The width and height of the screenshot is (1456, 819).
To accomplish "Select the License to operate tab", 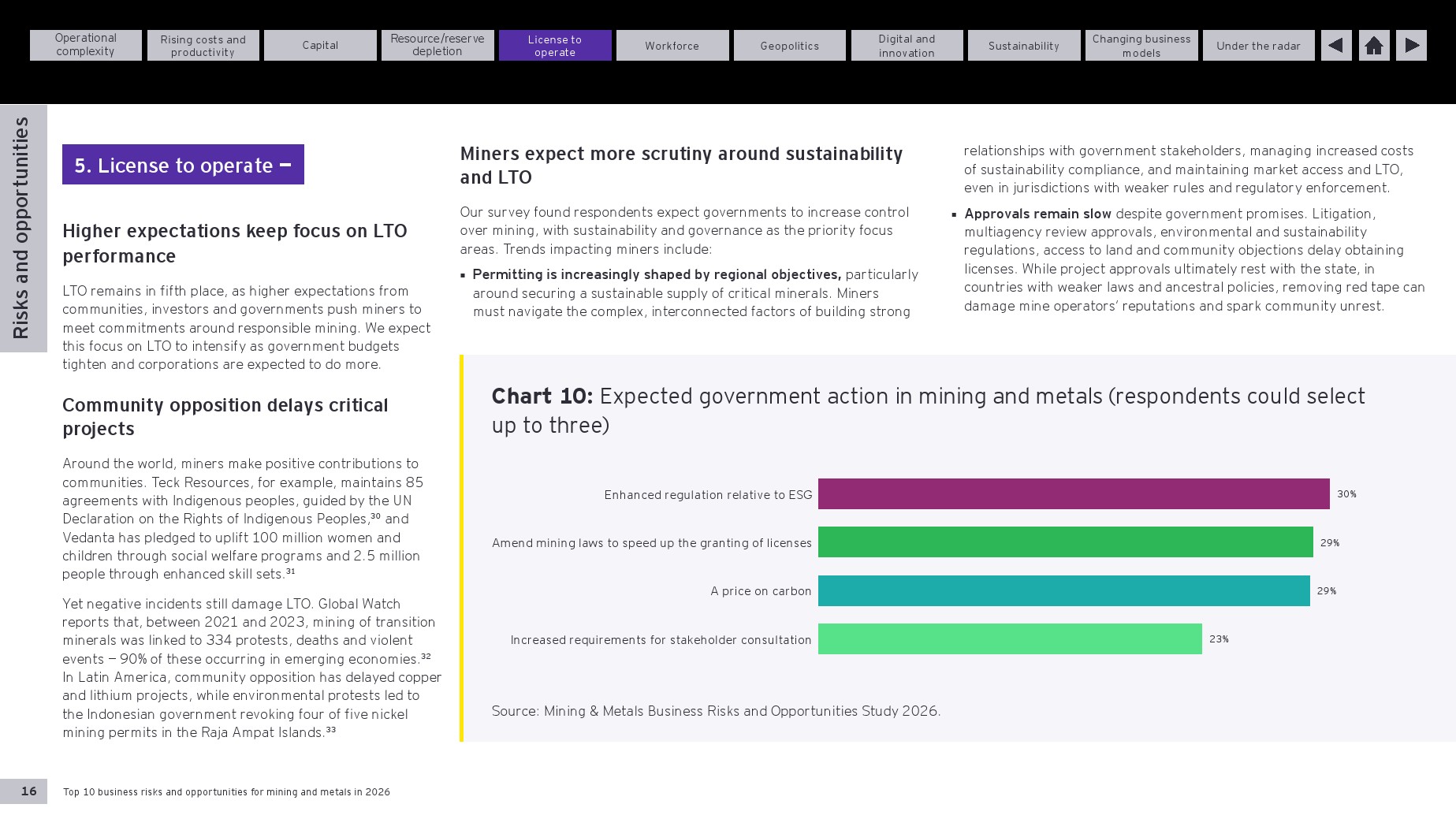I will 555,45.
